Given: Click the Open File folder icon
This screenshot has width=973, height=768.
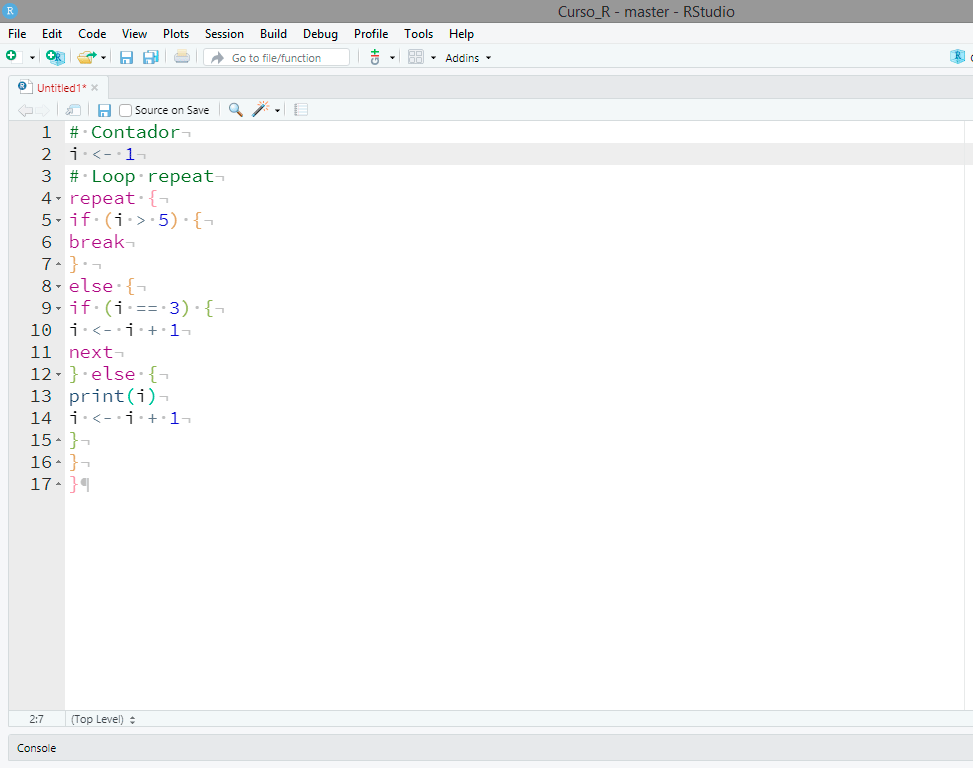Looking at the screenshot, I should click(x=87, y=57).
